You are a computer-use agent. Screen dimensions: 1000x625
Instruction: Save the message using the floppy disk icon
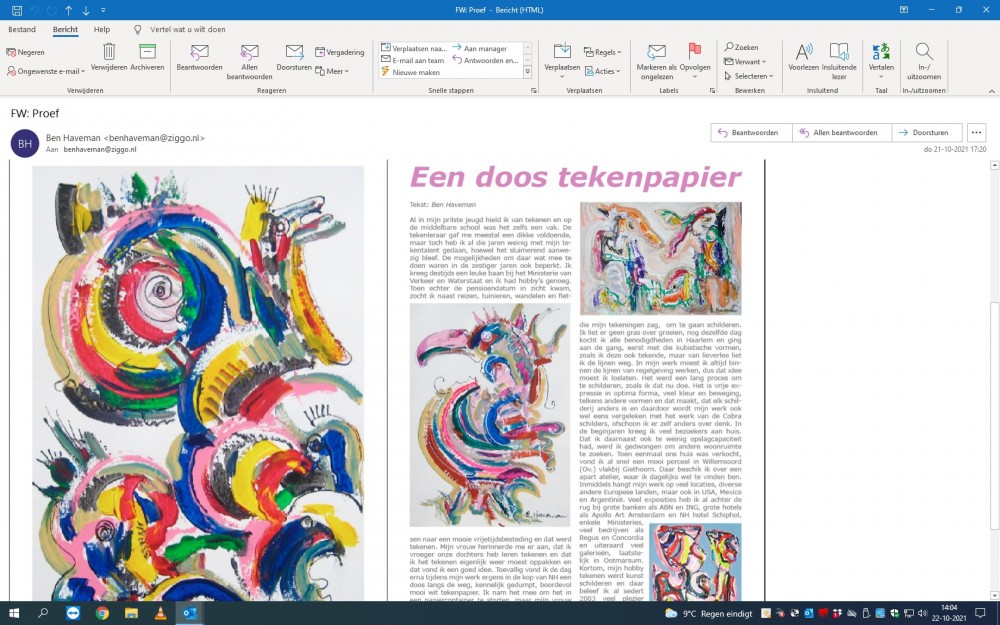click(17, 10)
